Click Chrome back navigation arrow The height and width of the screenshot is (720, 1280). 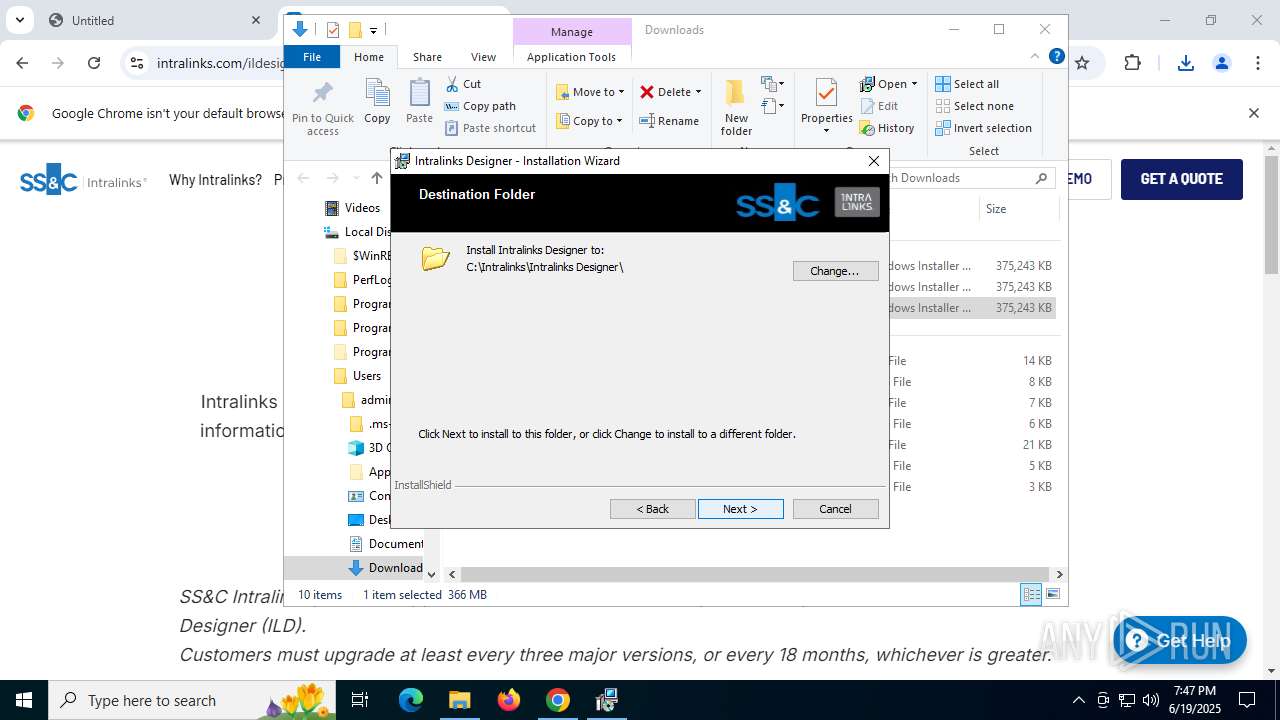[x=22, y=63]
